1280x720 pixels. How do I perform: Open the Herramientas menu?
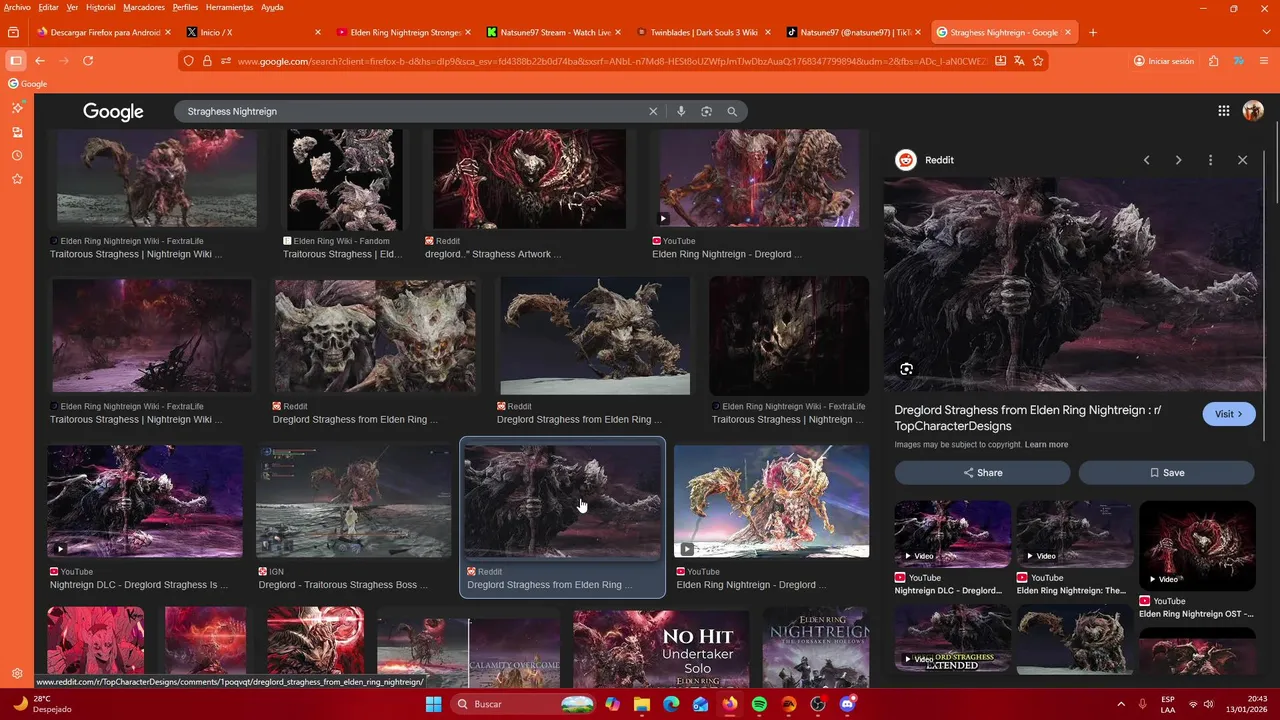pos(229,7)
